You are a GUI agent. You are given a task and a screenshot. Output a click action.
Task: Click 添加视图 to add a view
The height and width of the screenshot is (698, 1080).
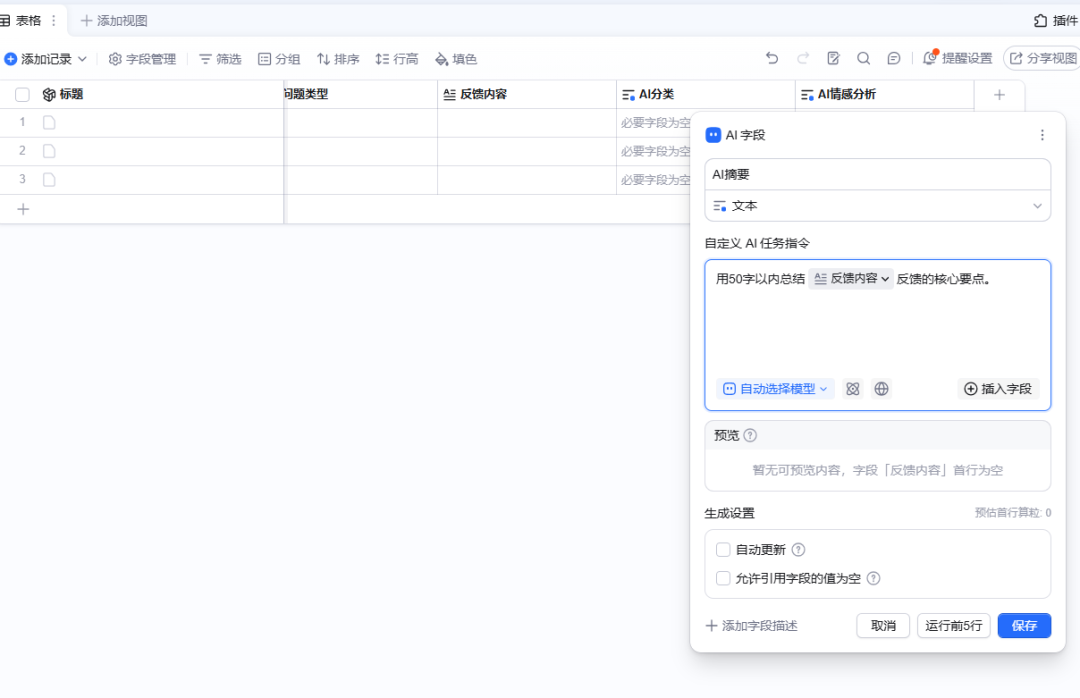[114, 21]
